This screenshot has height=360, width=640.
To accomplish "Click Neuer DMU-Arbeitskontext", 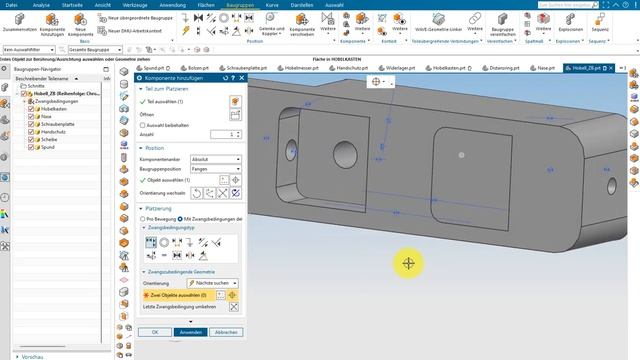I will coord(129,31).
